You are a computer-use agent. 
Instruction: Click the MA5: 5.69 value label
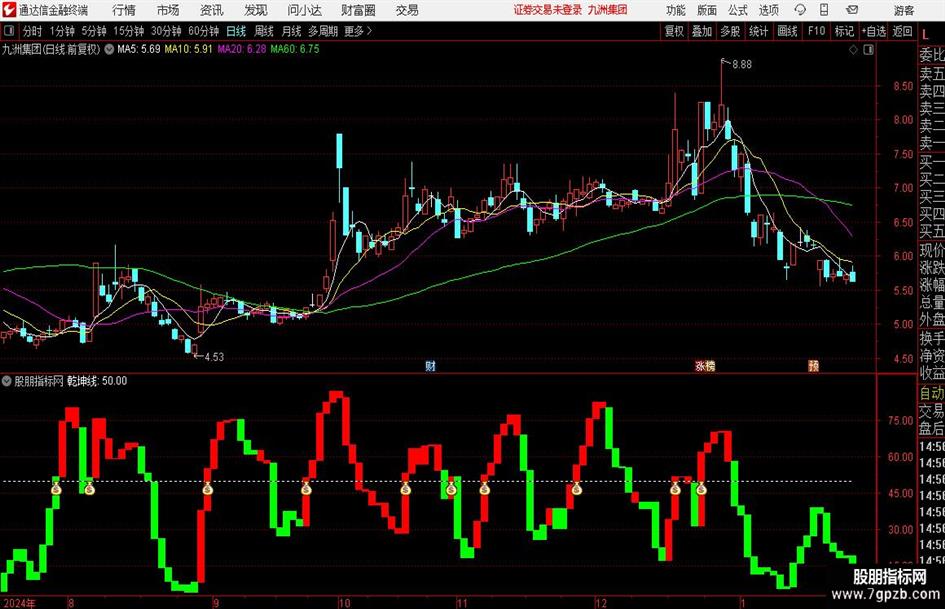(x=139, y=49)
